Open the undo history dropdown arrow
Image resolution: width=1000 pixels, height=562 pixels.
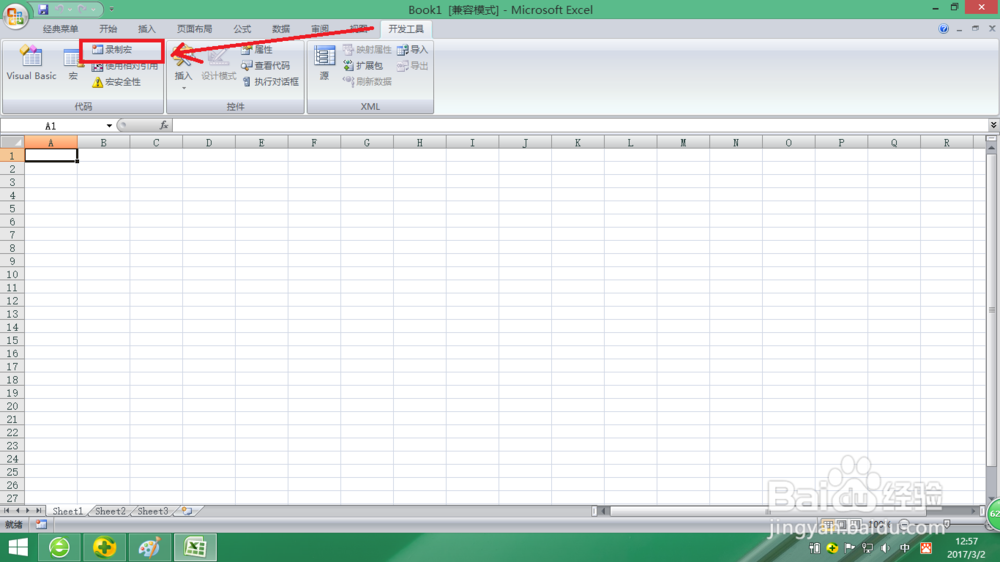coord(70,10)
